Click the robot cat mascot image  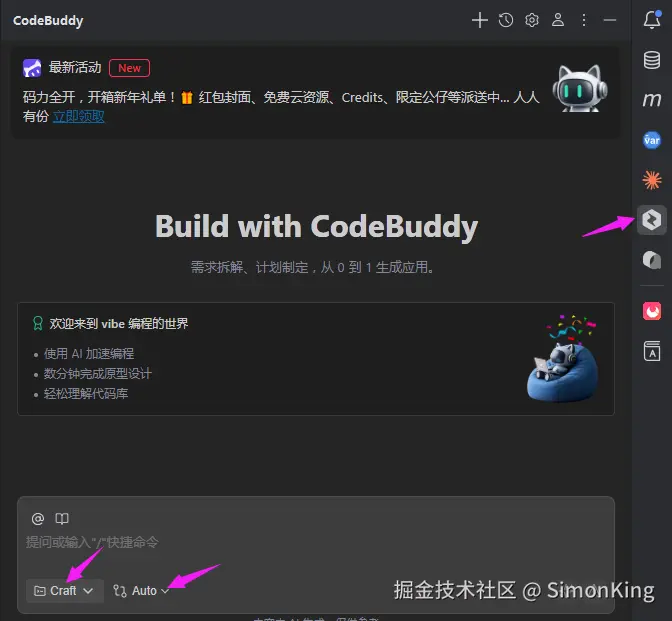tap(580, 89)
